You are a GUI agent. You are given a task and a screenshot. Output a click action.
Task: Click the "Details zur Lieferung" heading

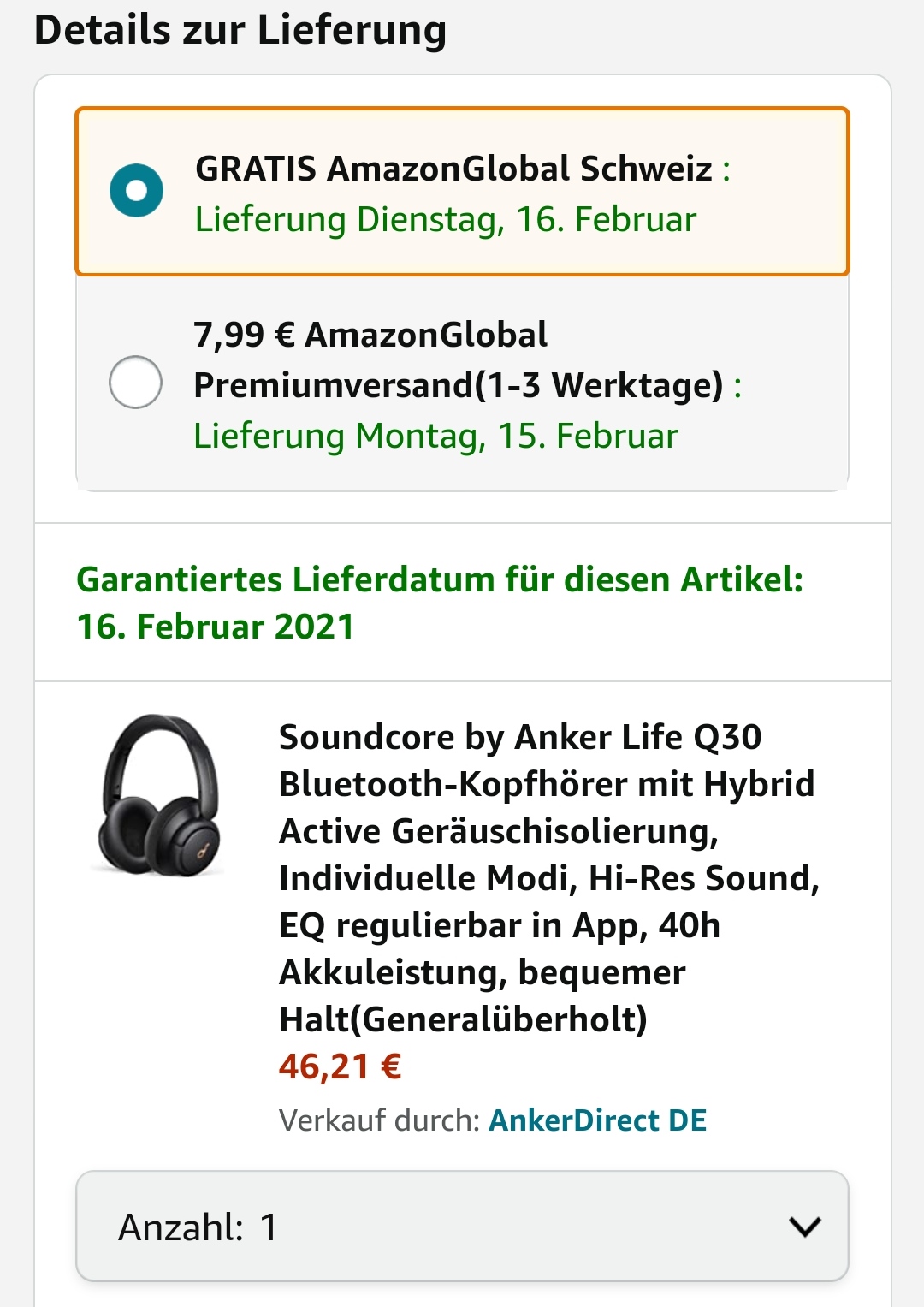(x=240, y=30)
